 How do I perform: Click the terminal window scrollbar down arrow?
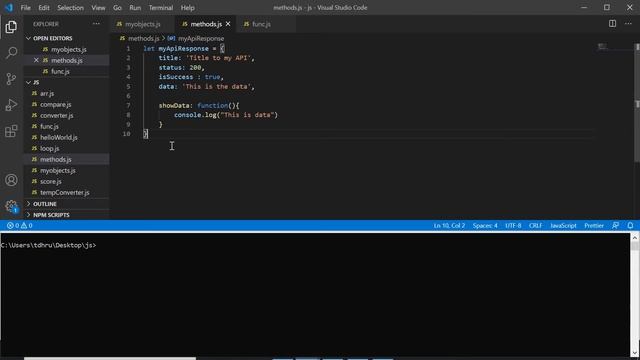(x=635, y=353)
